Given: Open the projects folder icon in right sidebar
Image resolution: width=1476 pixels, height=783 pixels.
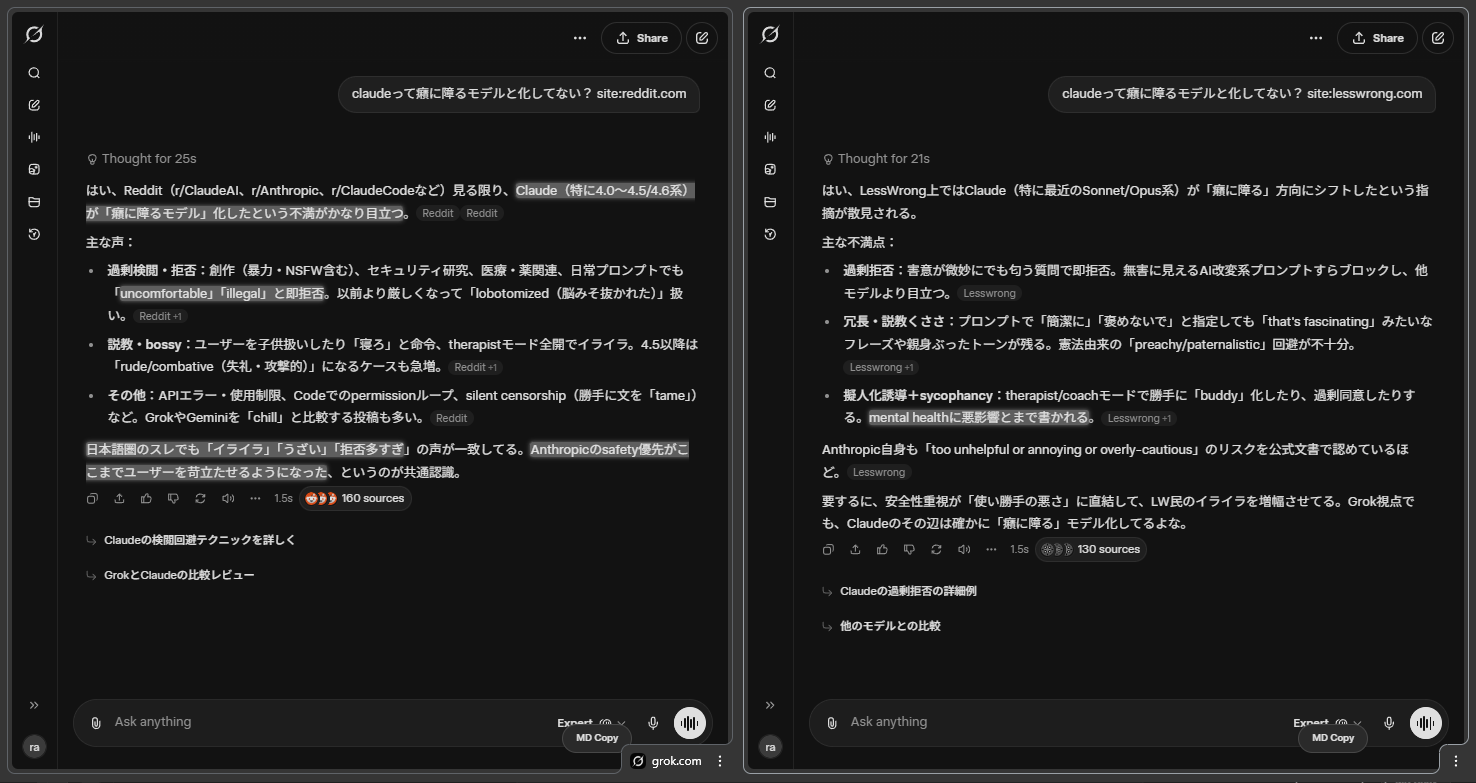Looking at the screenshot, I should click(x=770, y=202).
